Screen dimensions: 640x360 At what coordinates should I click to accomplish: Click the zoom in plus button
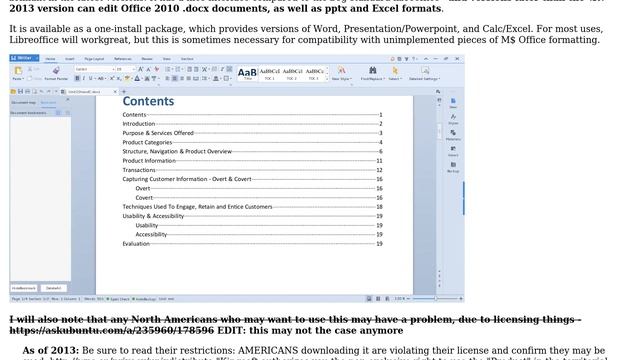click(461, 299)
